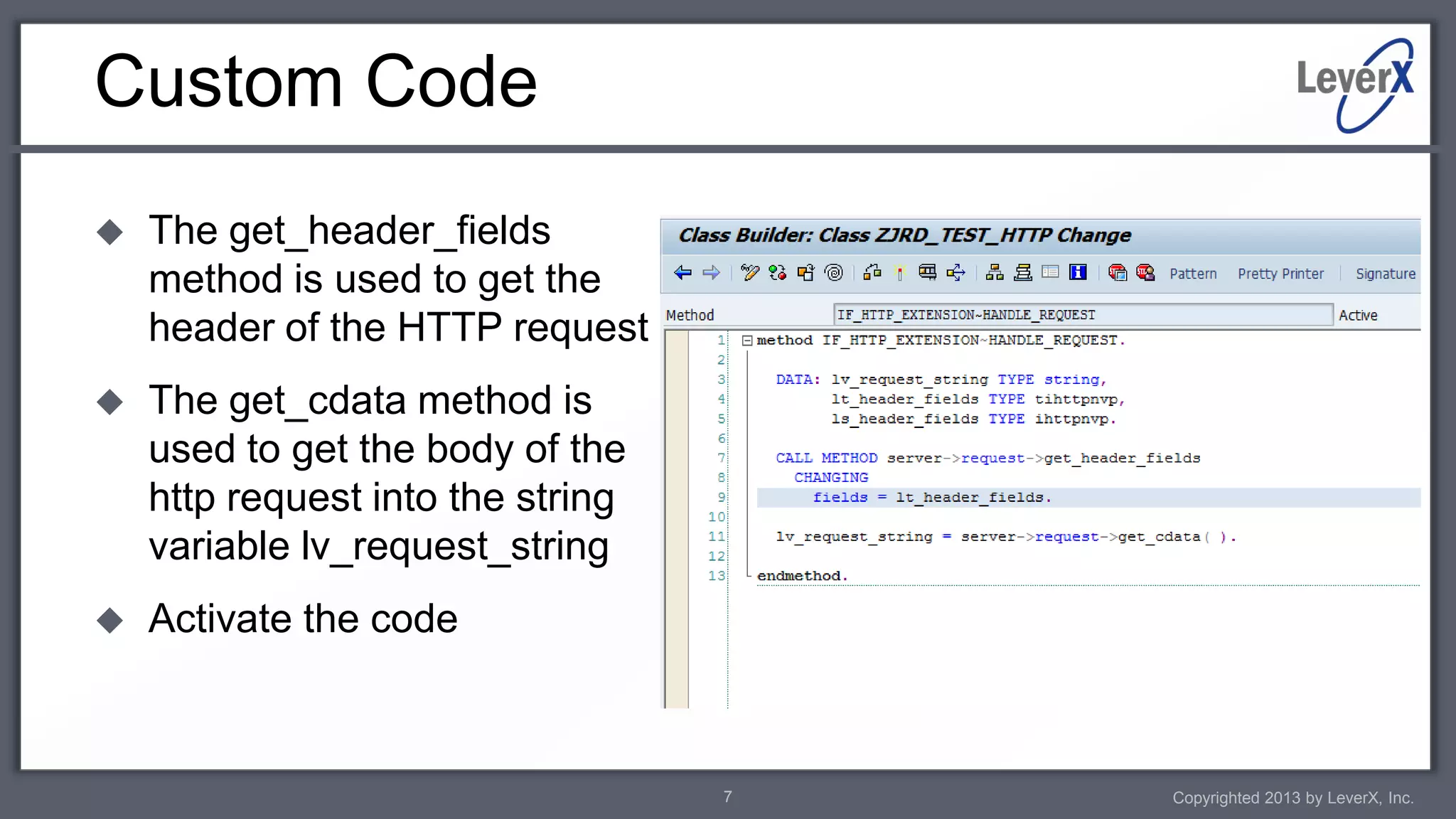
Task: Open Other Object icon in toolbar
Action: 805,273
